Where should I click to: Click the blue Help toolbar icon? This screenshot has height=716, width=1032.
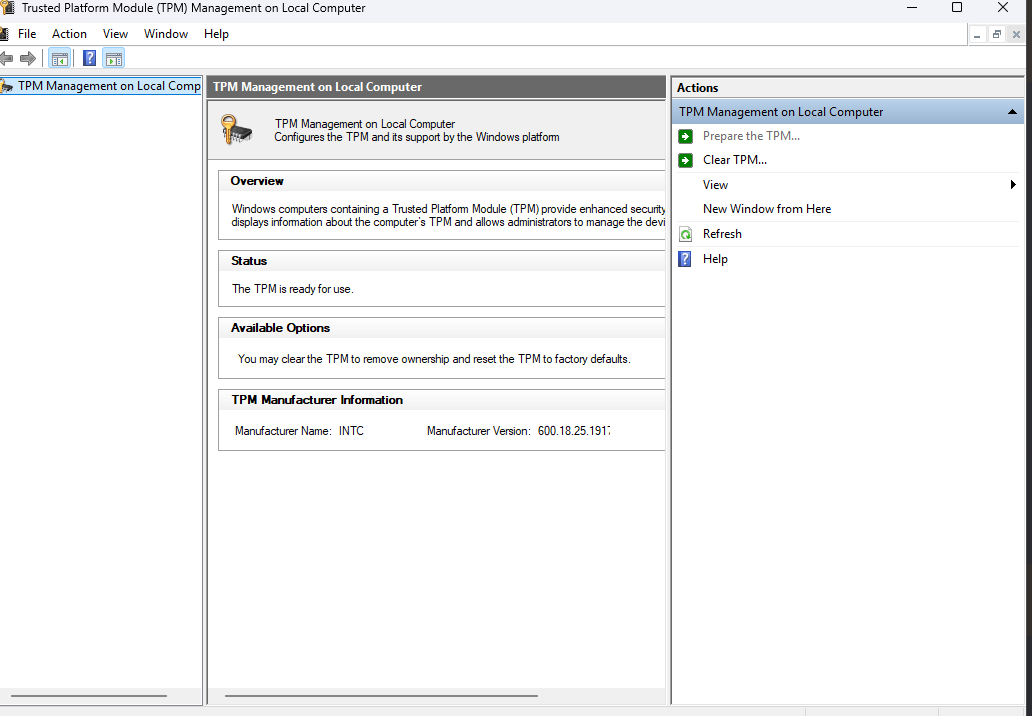coord(90,59)
